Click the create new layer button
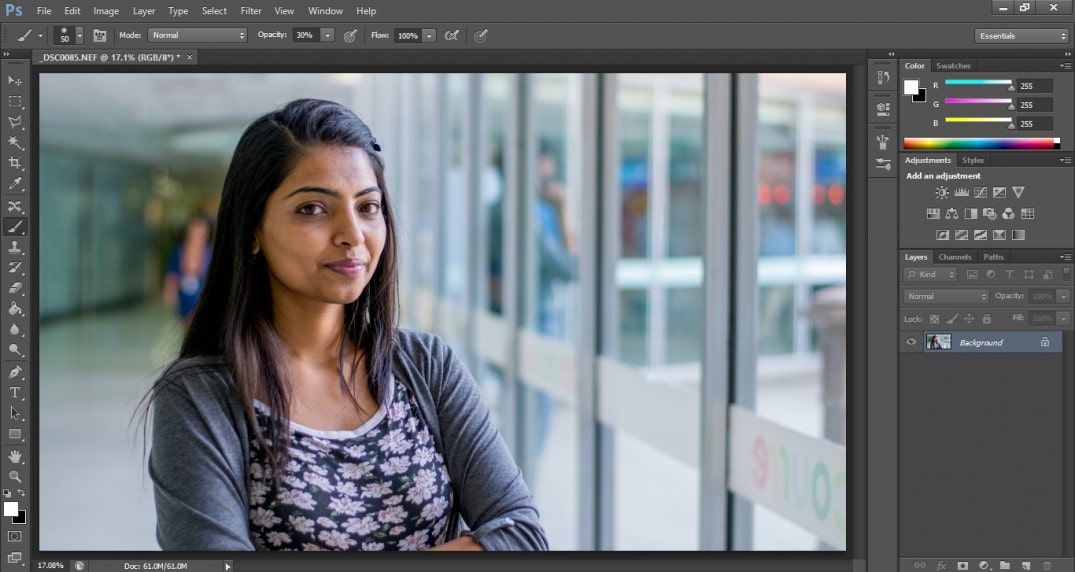Viewport: 1075px width, 572px height. (x=1026, y=565)
